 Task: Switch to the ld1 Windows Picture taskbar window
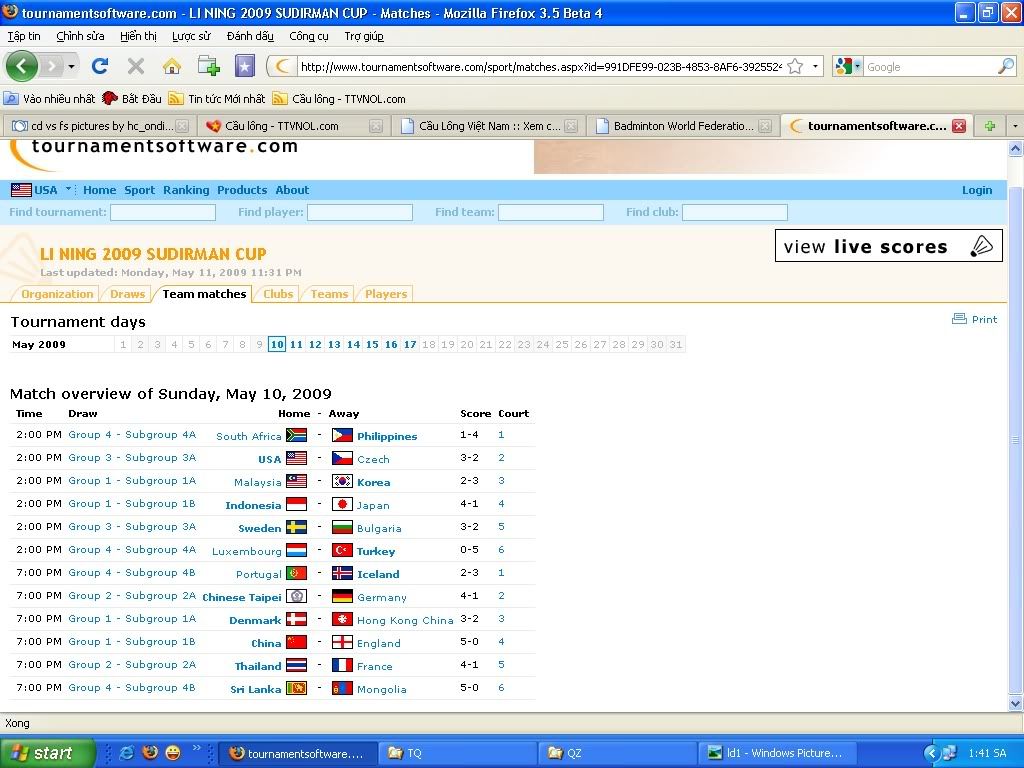click(776, 753)
